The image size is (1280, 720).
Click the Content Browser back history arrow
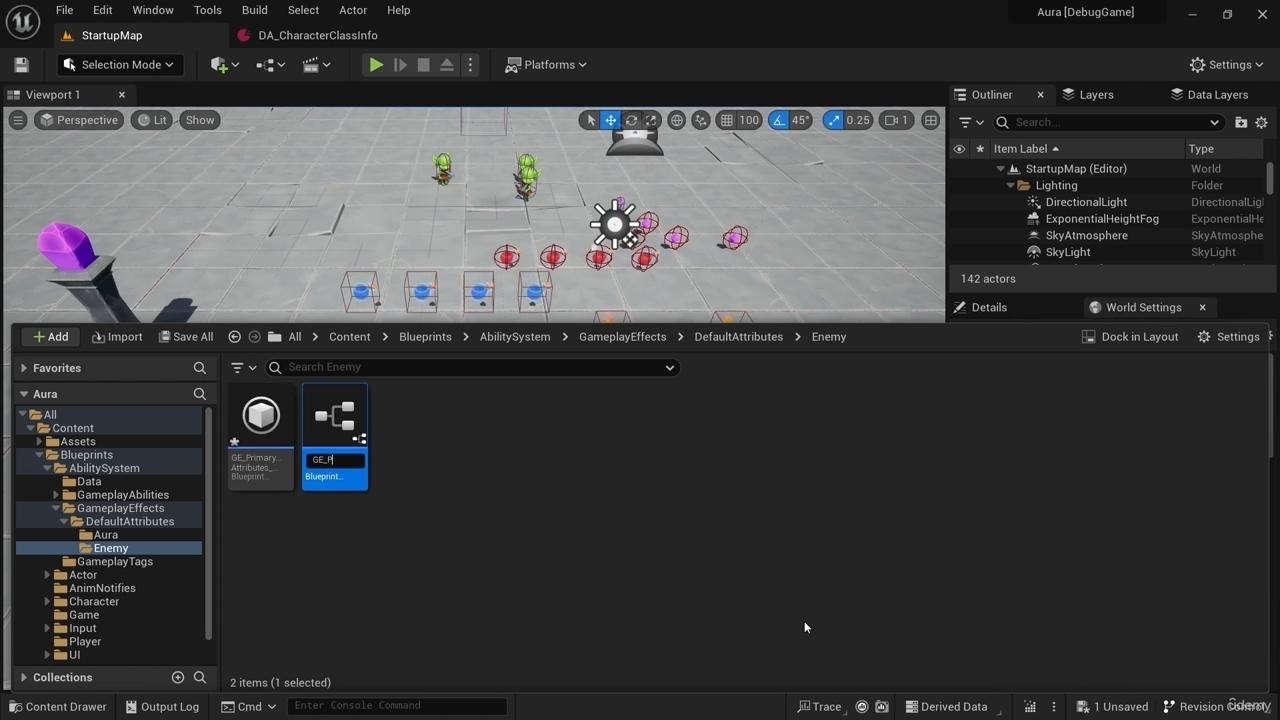coord(234,337)
